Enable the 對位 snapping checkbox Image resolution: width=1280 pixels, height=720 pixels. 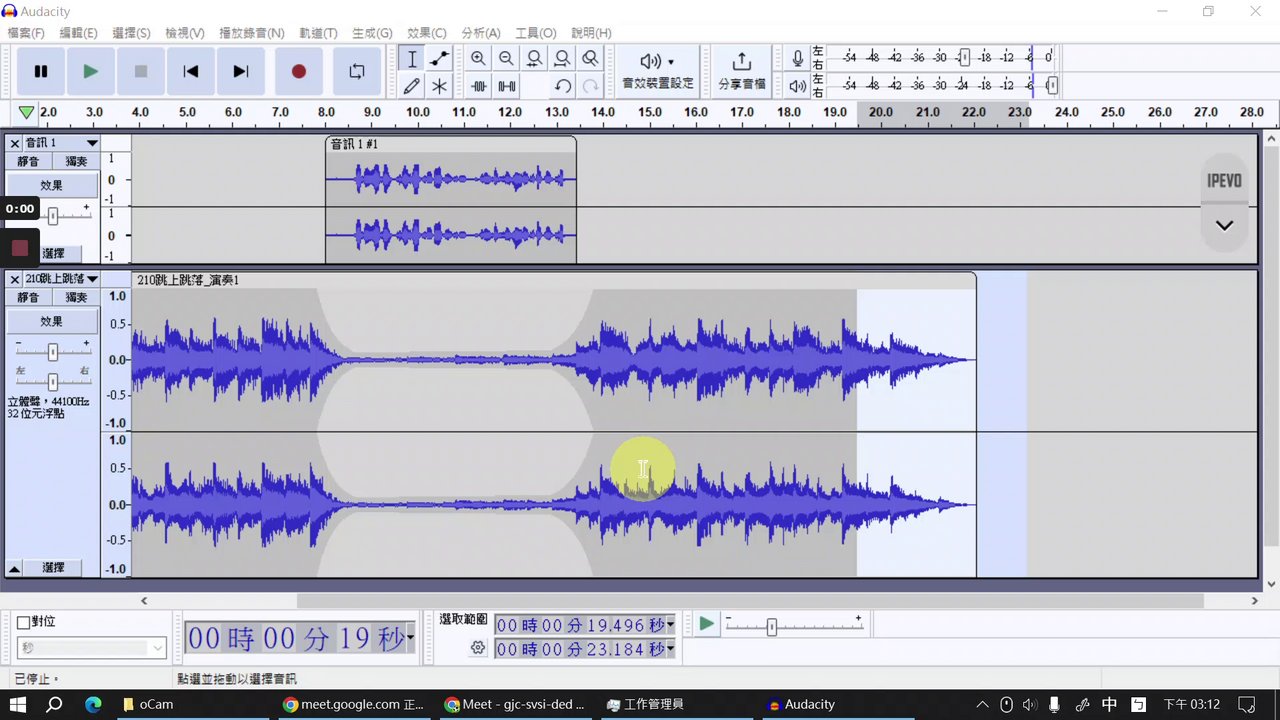tap(24, 622)
